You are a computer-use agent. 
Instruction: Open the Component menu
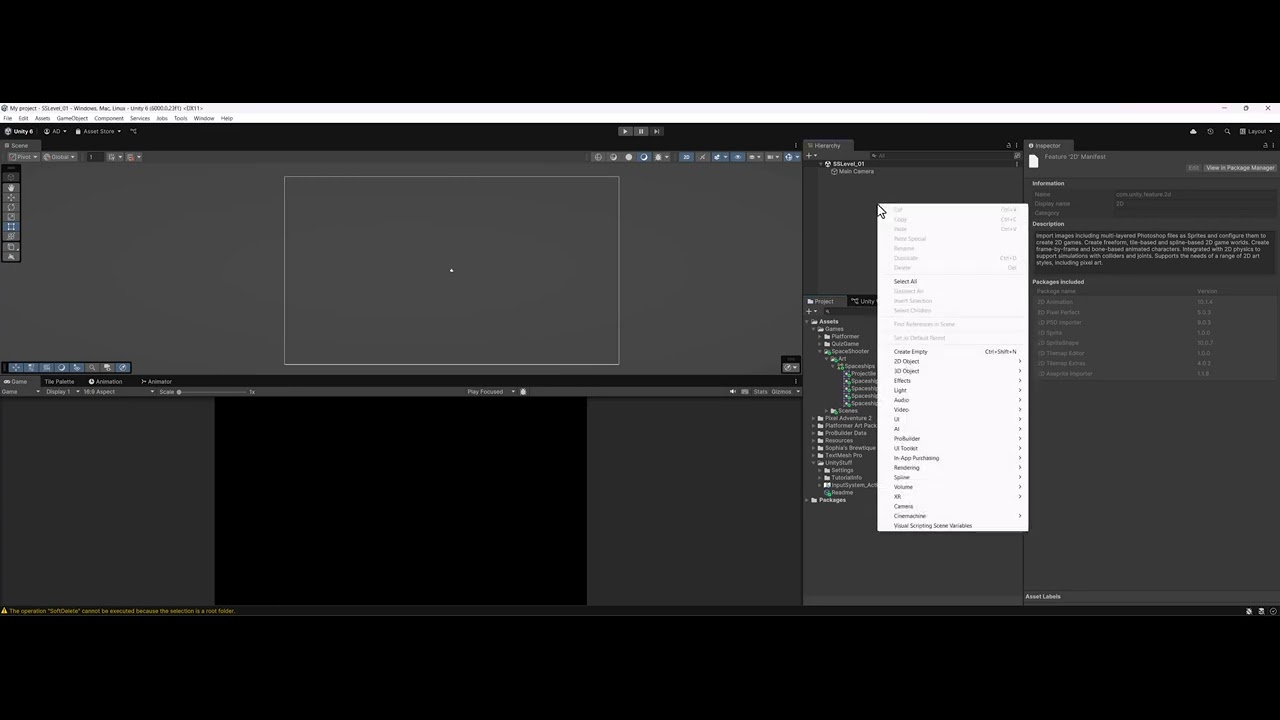109,118
